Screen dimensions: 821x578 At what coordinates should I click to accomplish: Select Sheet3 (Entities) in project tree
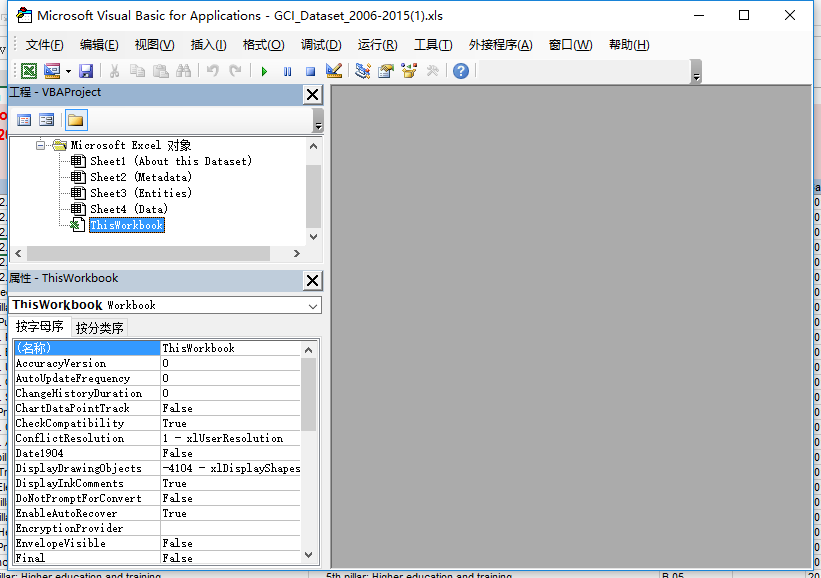tap(141, 193)
